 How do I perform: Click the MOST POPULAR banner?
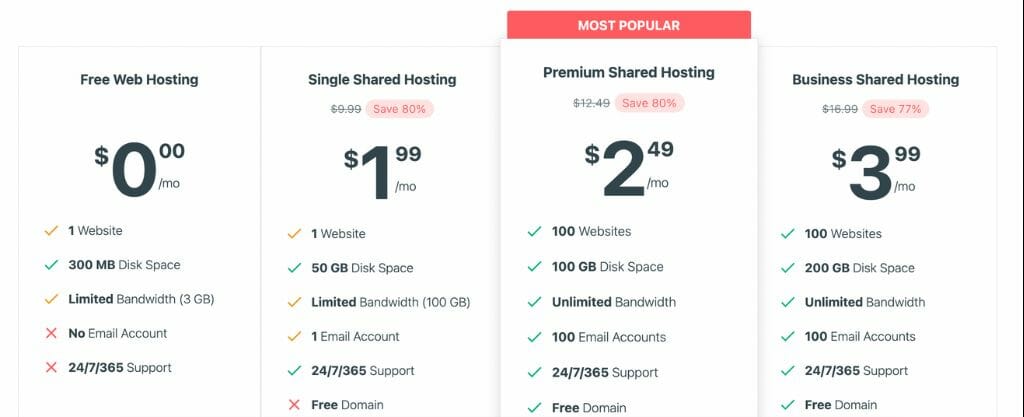pos(628,25)
